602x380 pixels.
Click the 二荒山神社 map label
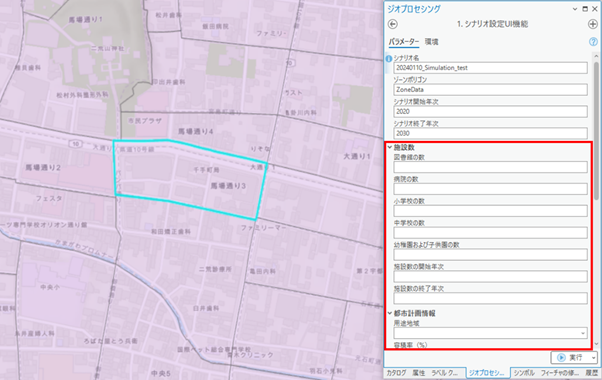pyautogui.click(x=108, y=48)
